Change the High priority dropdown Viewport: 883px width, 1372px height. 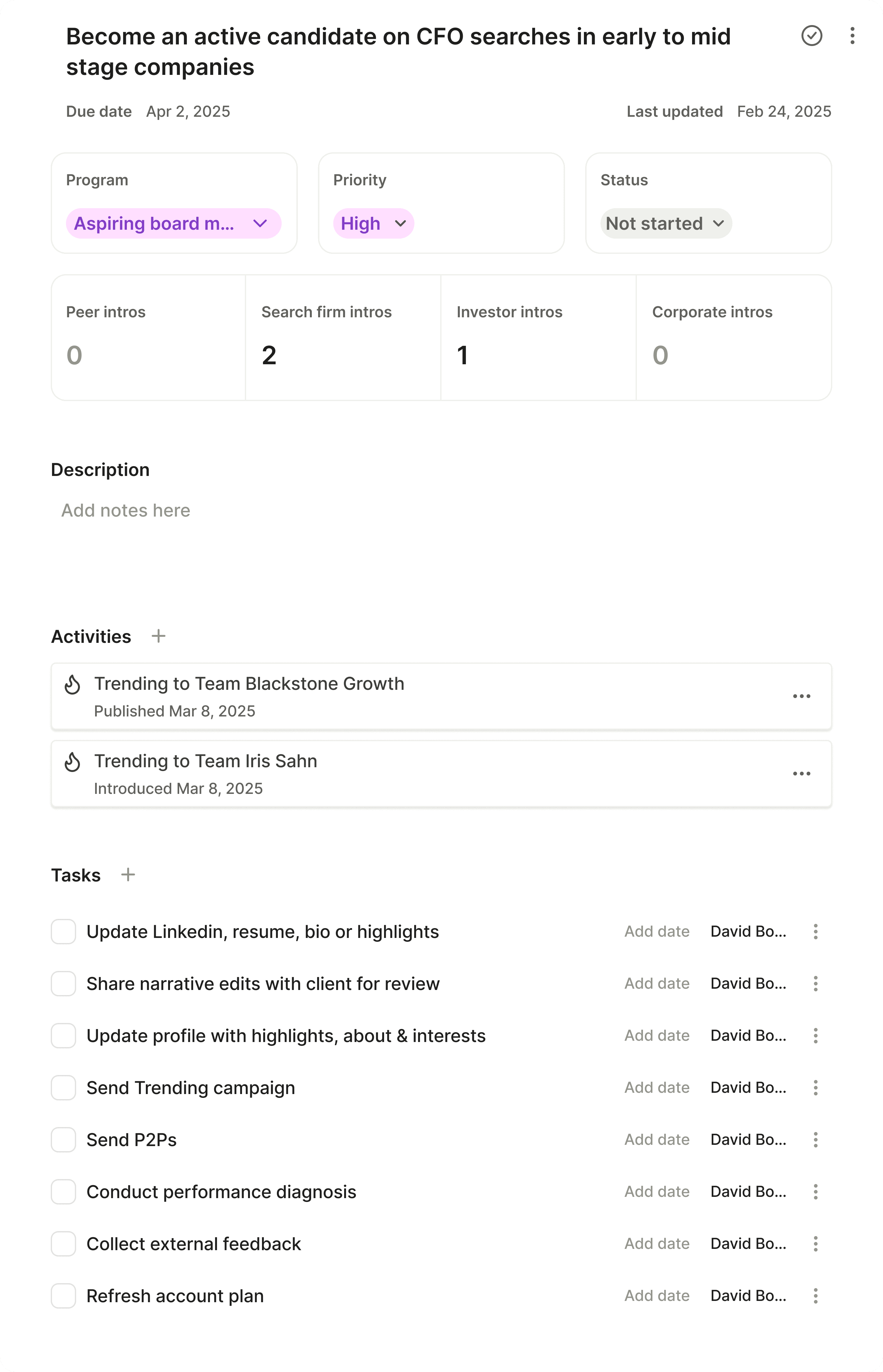pyautogui.click(x=373, y=223)
